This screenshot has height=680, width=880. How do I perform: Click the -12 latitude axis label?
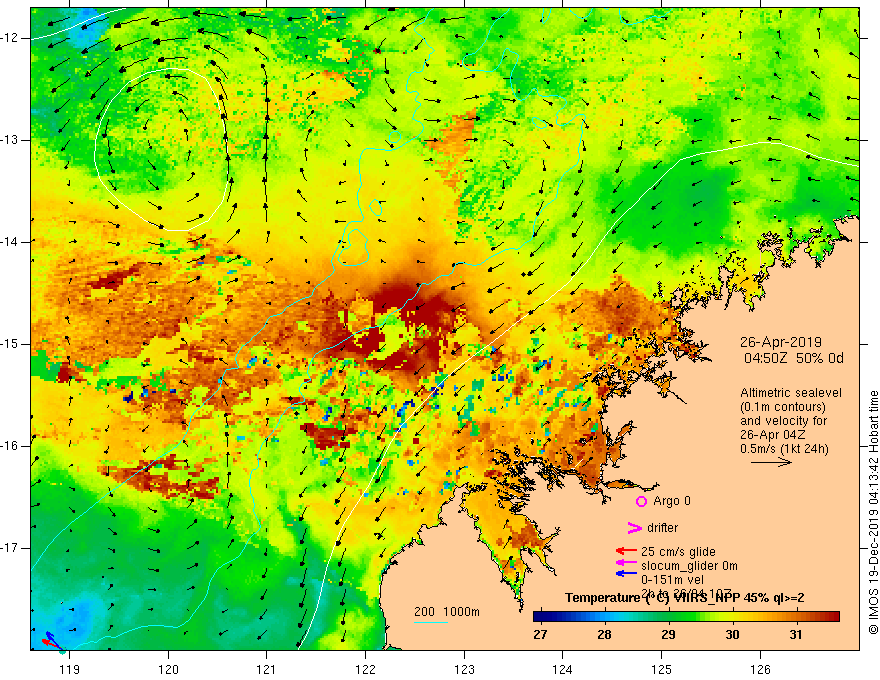11,38
